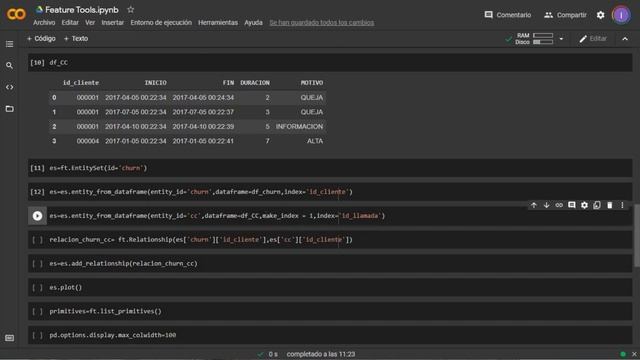
Task: Open the Colab home logo
Action: pyautogui.click(x=16, y=14)
